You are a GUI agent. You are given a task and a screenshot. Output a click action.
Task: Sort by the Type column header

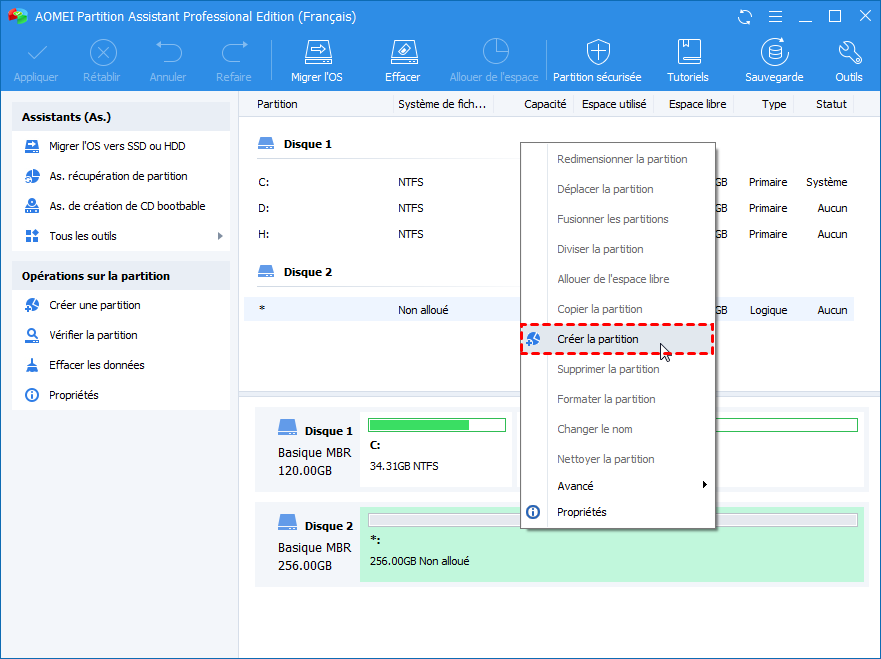774,104
